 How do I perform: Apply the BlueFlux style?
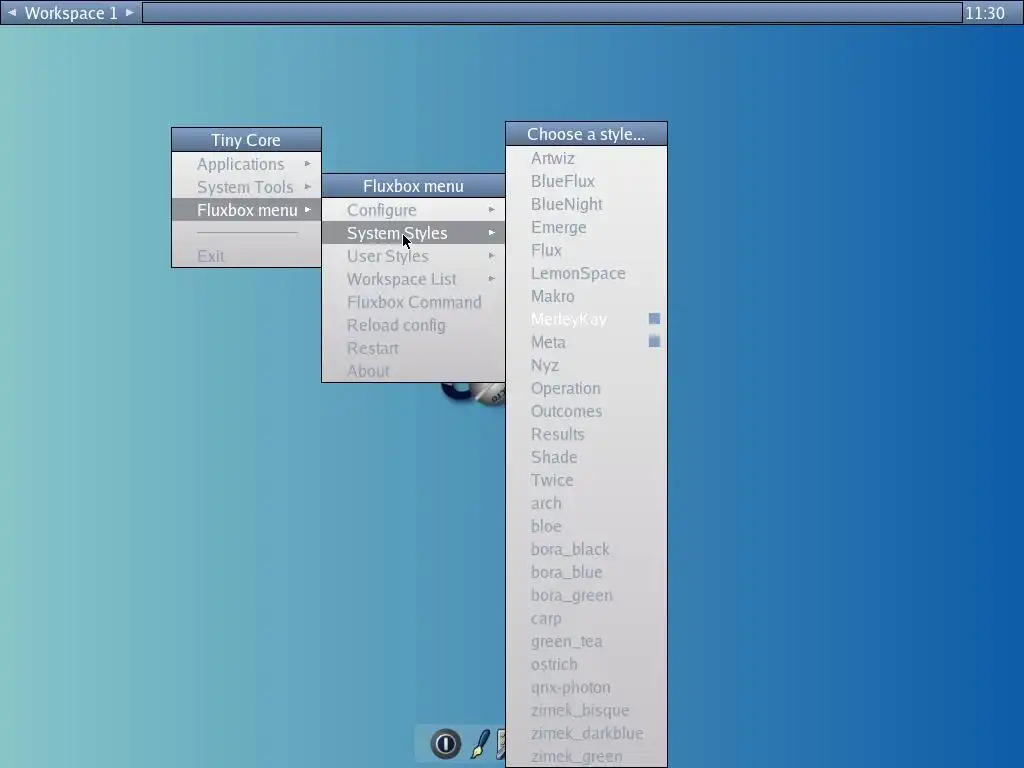coord(586,181)
